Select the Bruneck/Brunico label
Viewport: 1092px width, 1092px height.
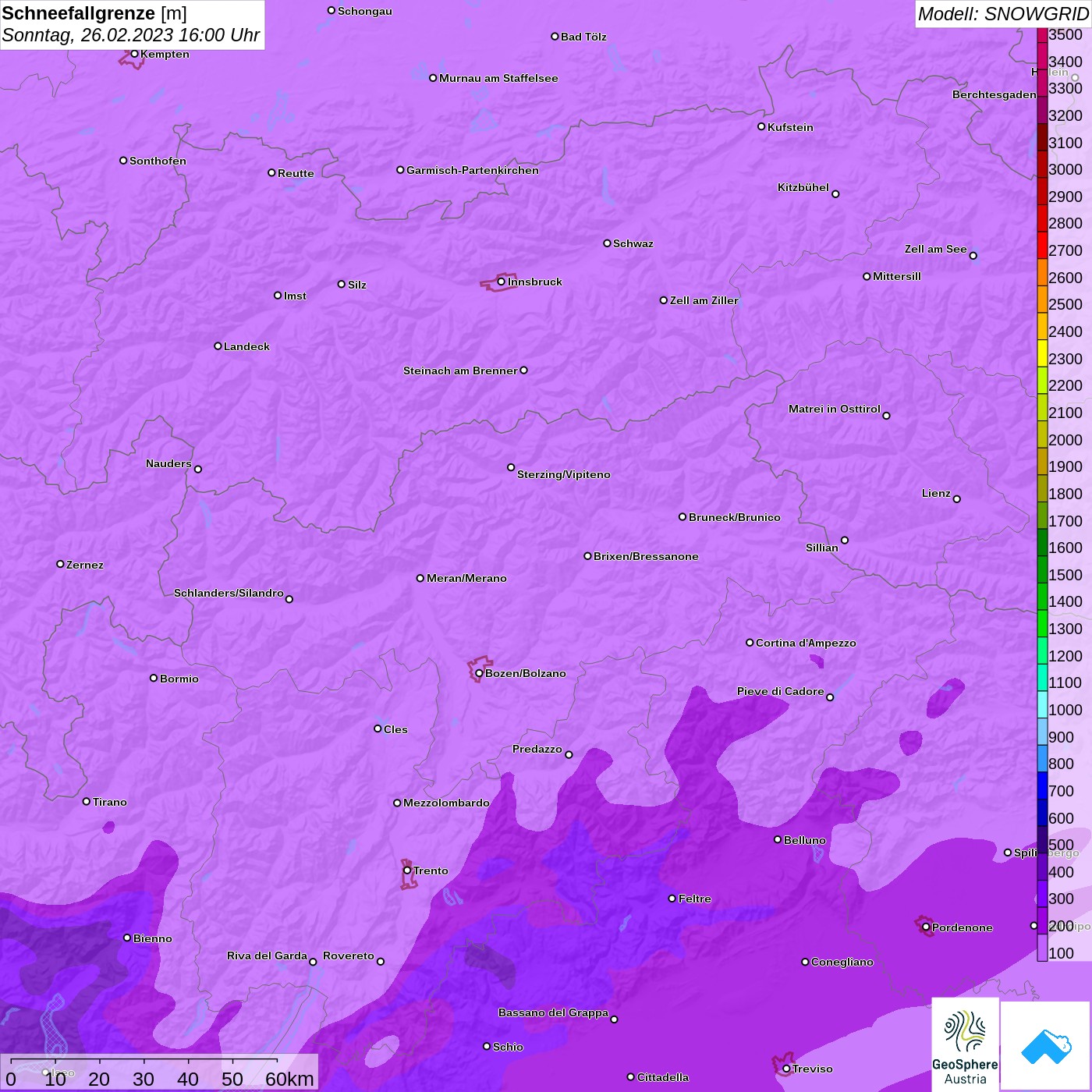click(x=735, y=517)
